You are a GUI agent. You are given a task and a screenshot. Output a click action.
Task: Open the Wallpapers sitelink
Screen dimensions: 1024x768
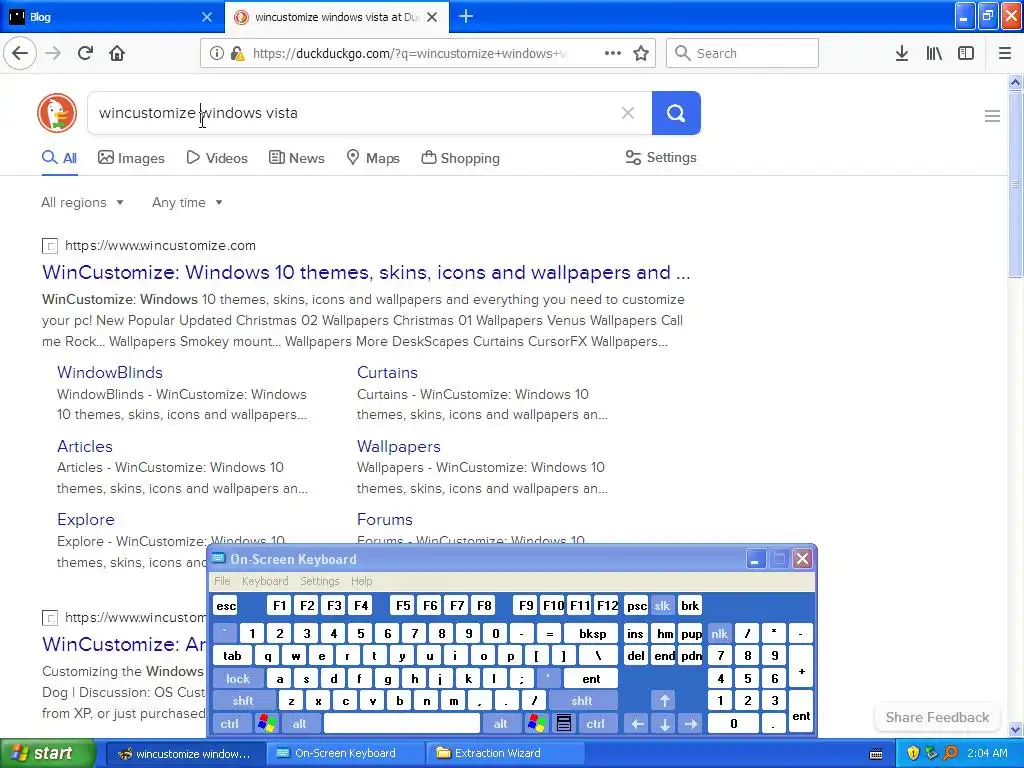(x=398, y=447)
